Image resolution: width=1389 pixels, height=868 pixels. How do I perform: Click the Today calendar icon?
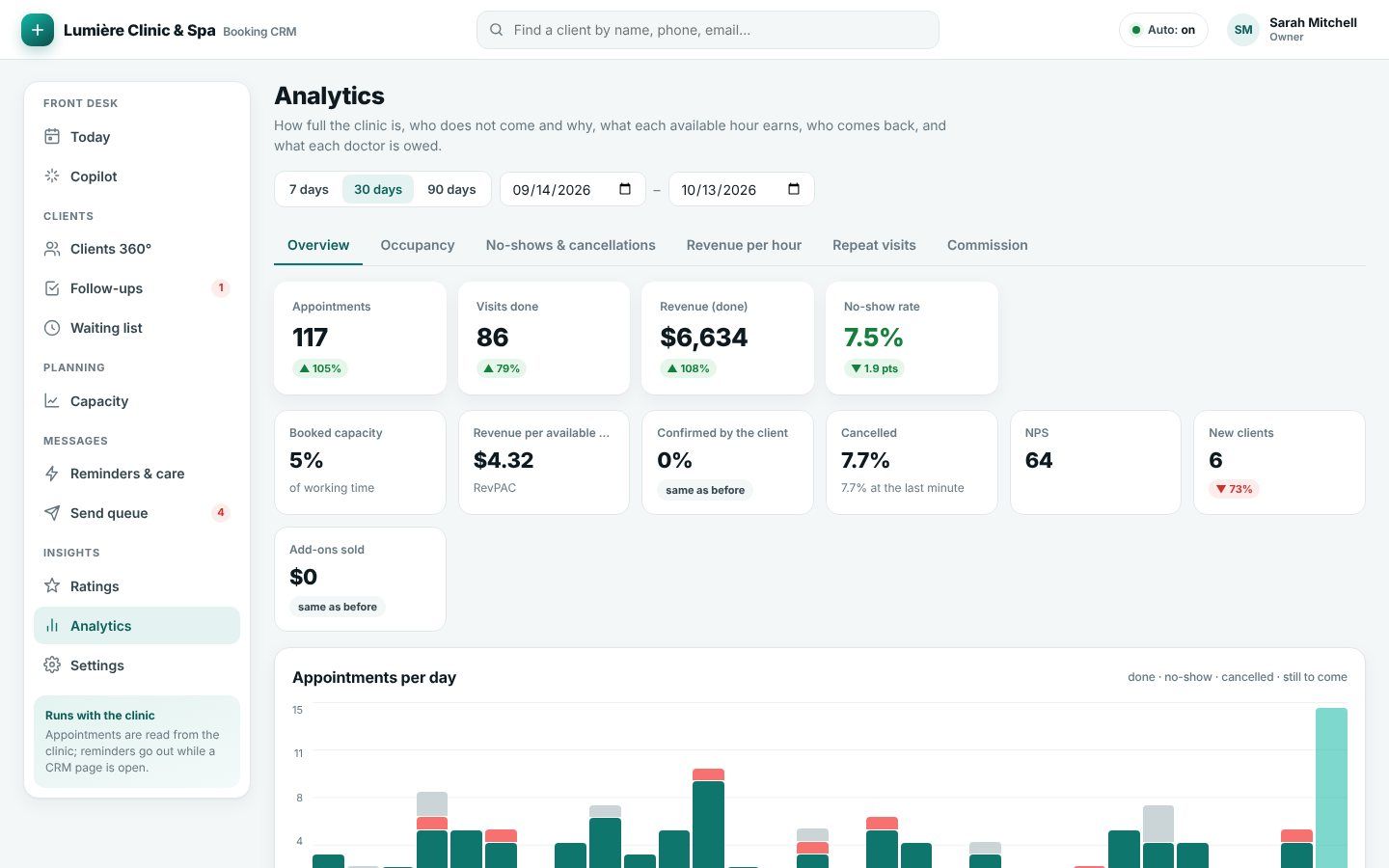52,137
